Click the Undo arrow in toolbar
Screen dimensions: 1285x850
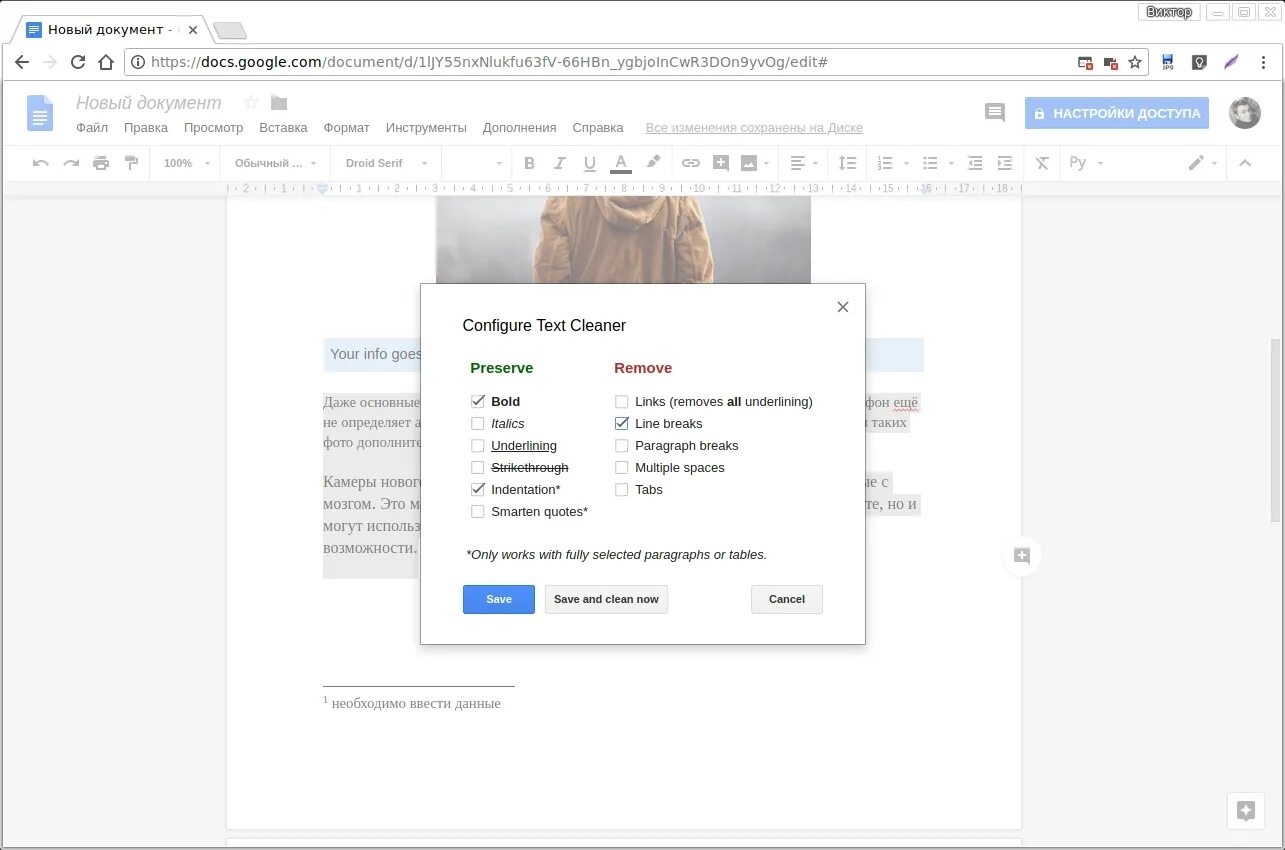click(41, 163)
